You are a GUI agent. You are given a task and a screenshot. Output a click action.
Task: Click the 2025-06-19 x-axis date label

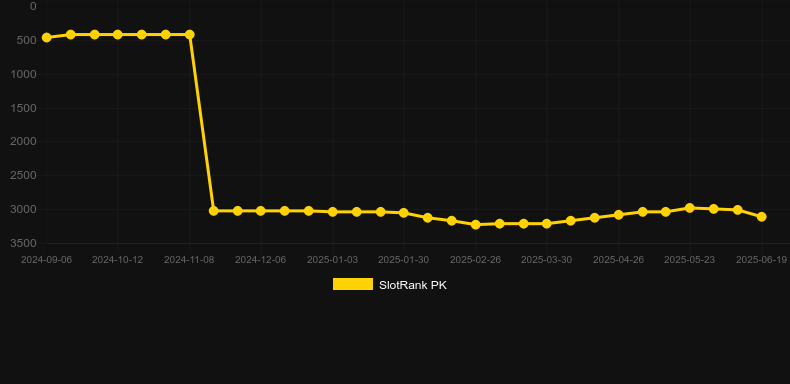pyautogui.click(x=761, y=260)
